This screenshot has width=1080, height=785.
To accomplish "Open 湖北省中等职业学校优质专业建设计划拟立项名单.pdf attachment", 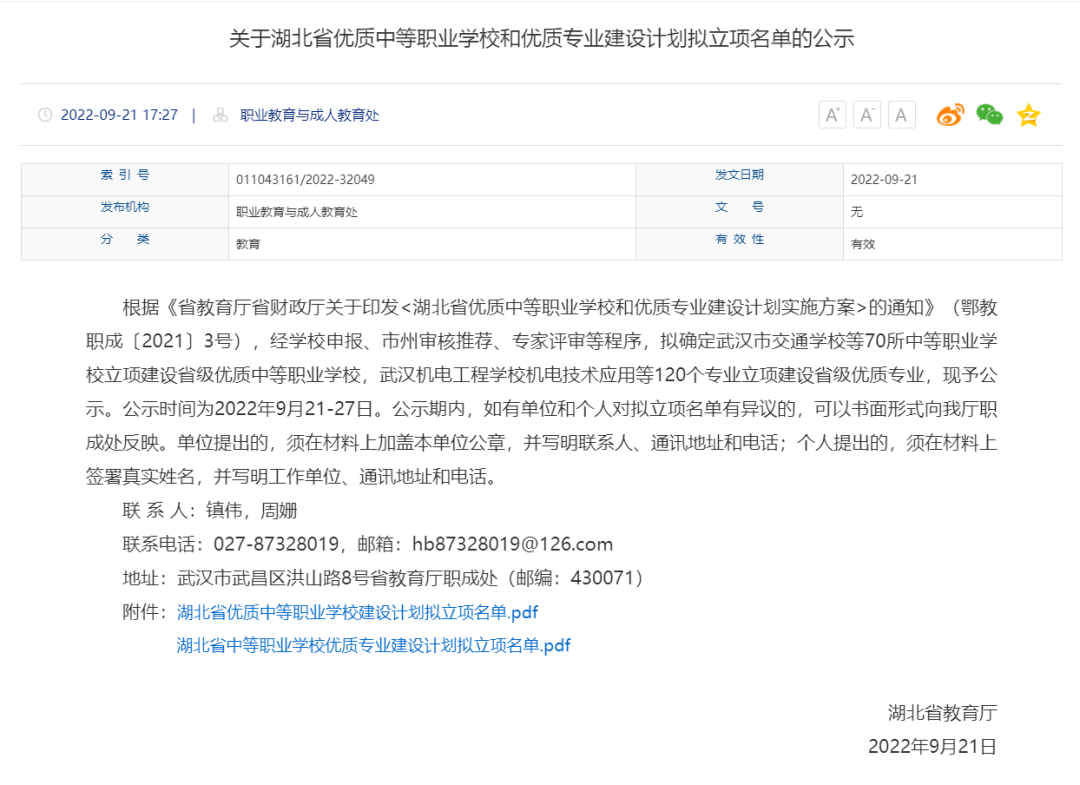I will click(373, 645).
